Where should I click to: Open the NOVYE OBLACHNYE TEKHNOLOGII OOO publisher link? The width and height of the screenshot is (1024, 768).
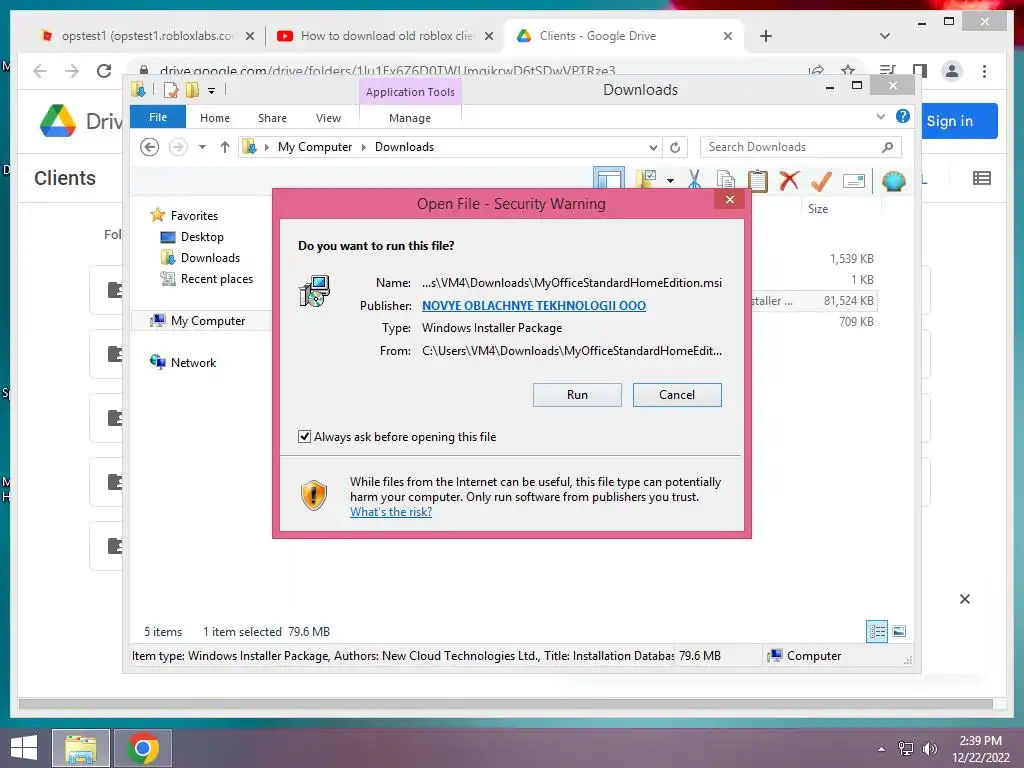pos(534,306)
